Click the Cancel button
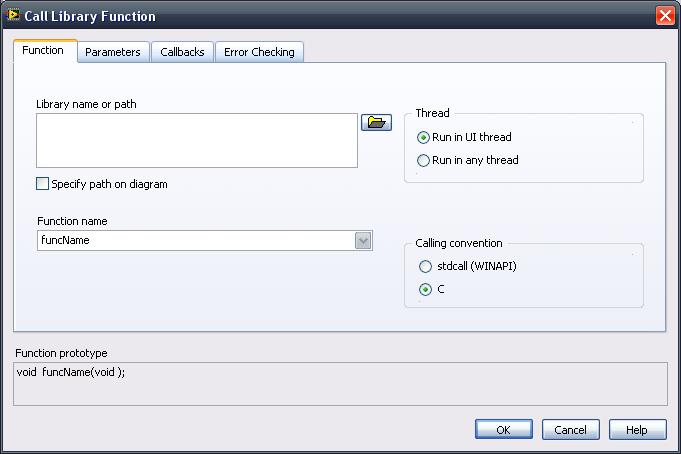 (x=570, y=429)
